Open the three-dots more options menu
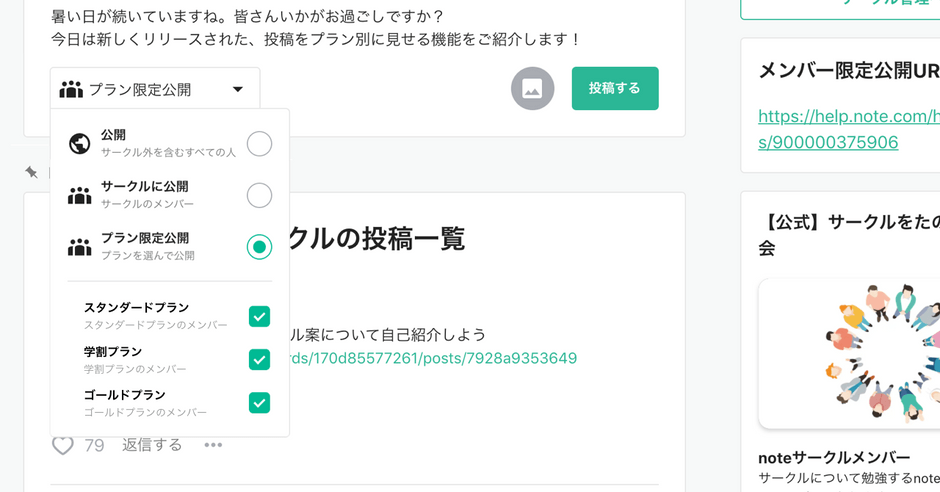 (213, 445)
